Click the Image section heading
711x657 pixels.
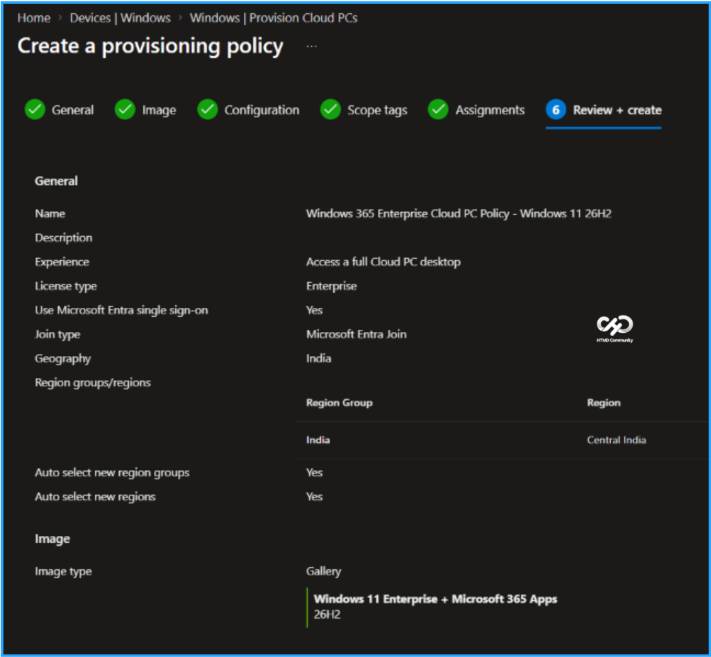coord(52,539)
